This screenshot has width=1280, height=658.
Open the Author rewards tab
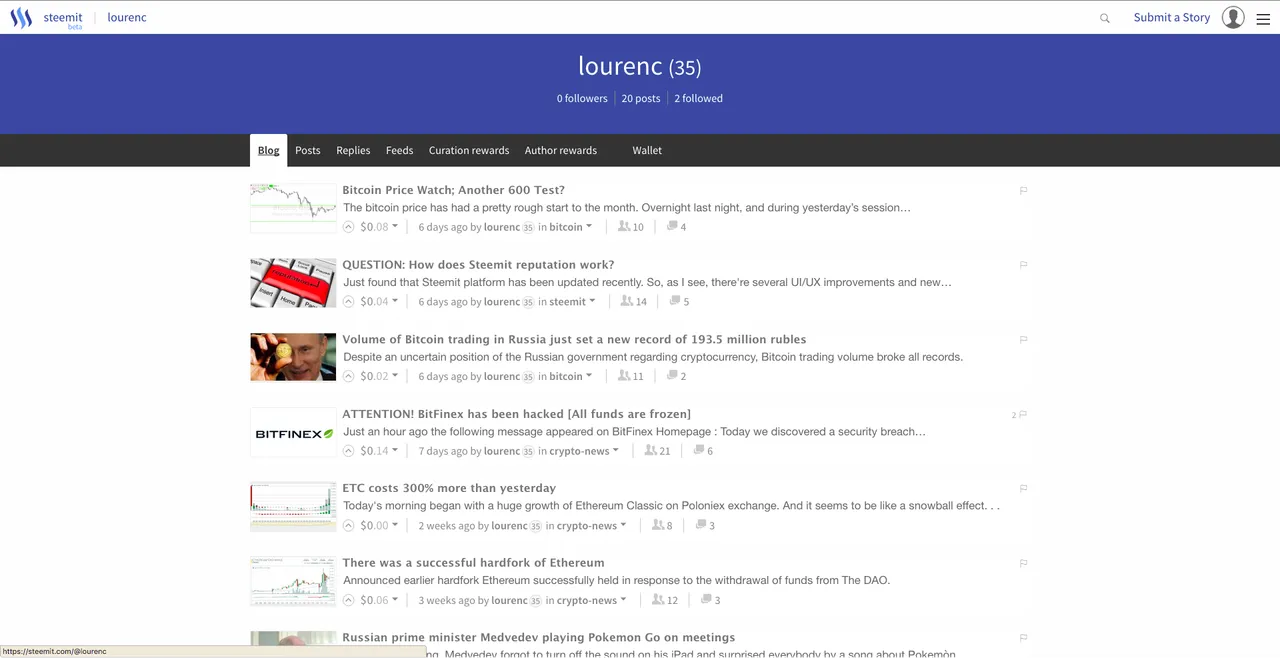tap(561, 150)
